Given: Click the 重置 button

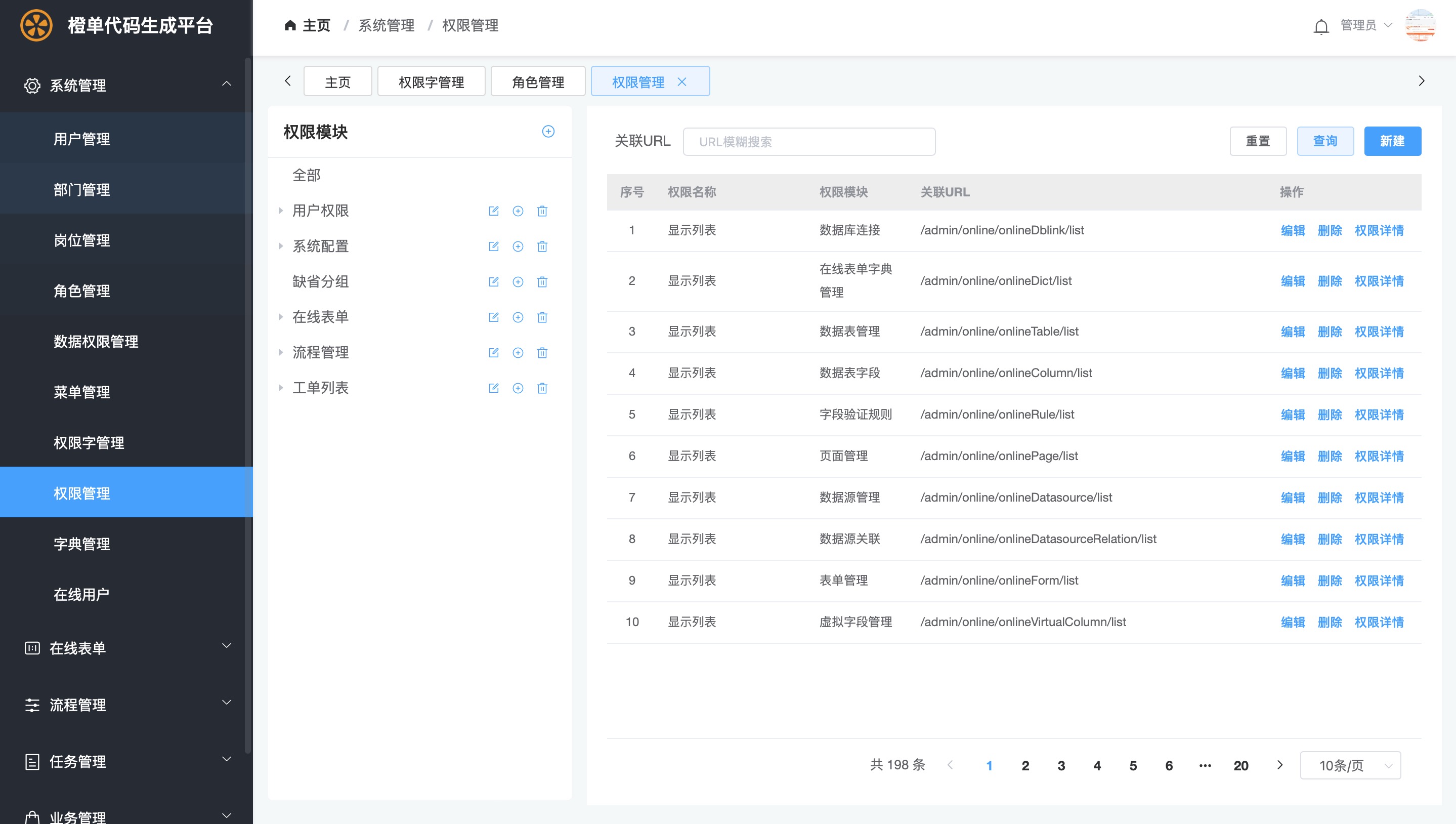Looking at the screenshot, I should (x=1258, y=141).
